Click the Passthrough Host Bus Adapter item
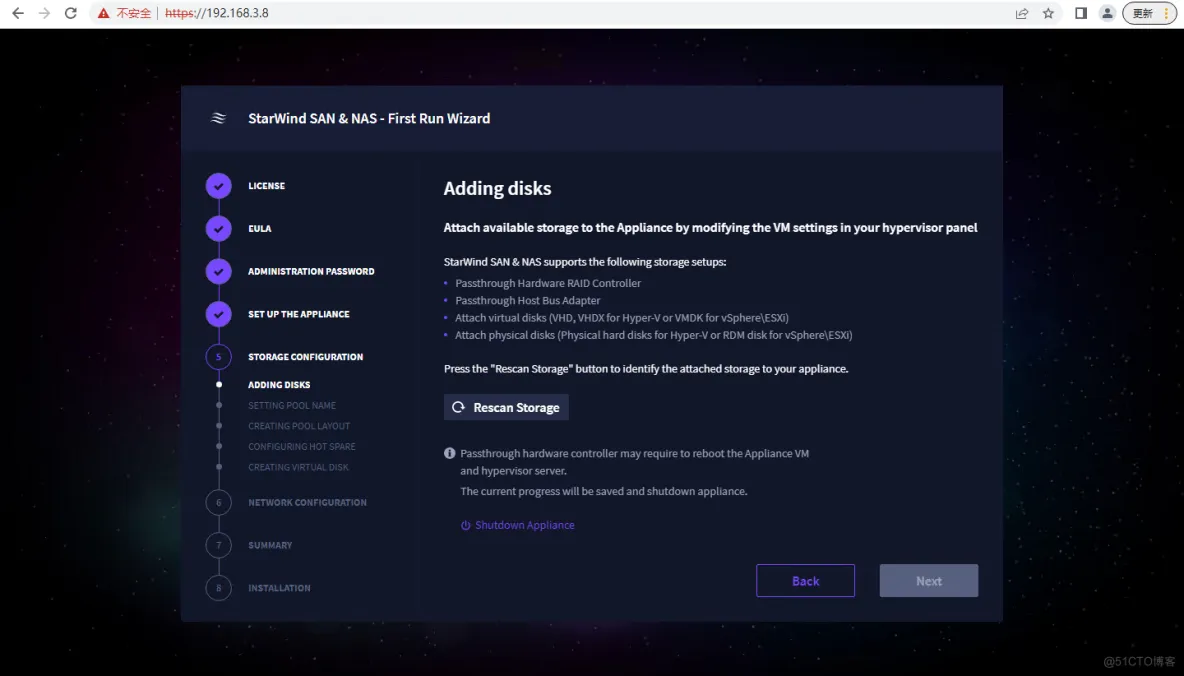The width and height of the screenshot is (1184, 676). coord(528,301)
